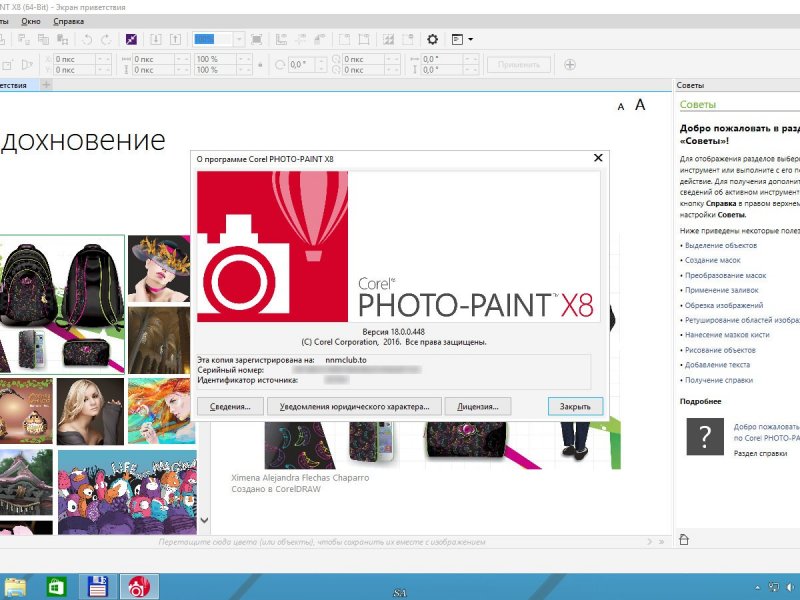Click Corel PHOTO-PAINT taskbar icon
Image resolution: width=800 pixels, height=600 pixels.
[139, 586]
